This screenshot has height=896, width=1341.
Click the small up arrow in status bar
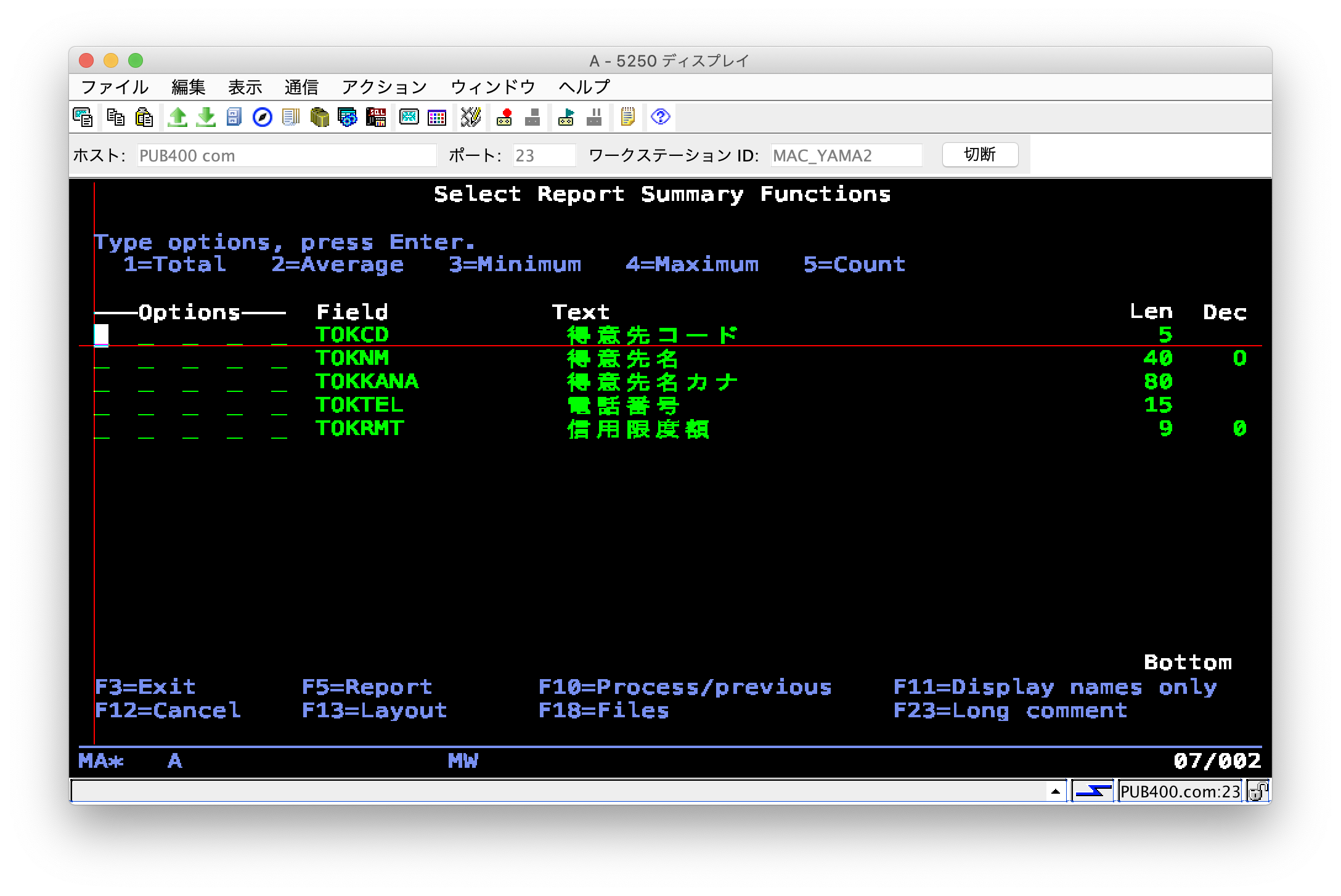(x=1055, y=791)
